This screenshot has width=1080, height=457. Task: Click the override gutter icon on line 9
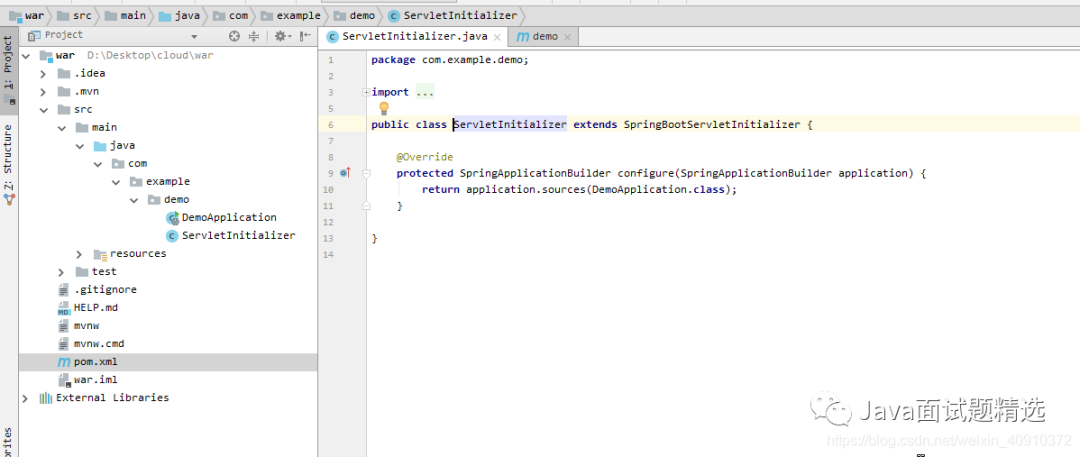click(x=345, y=173)
